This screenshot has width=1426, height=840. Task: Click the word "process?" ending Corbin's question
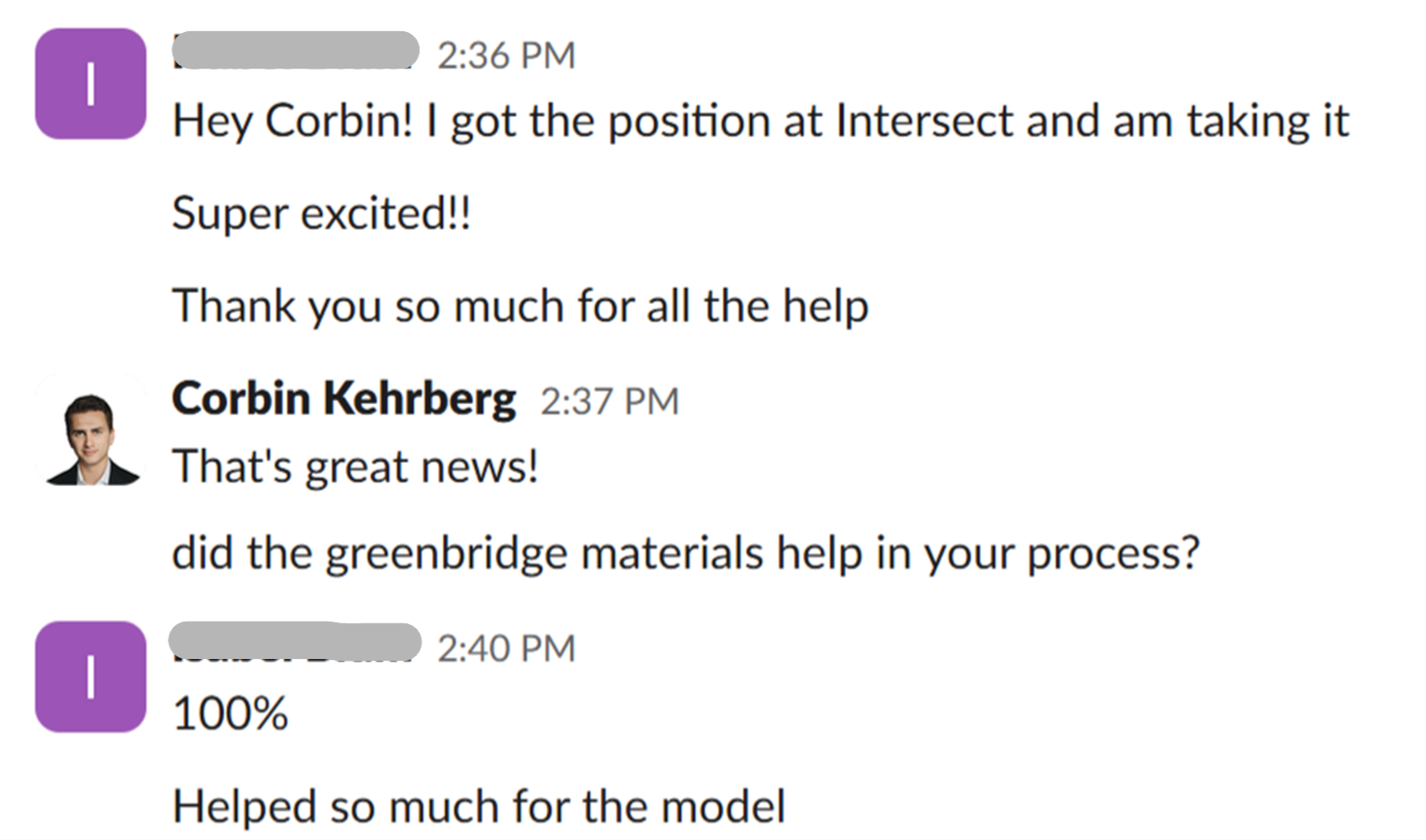[1113, 553]
